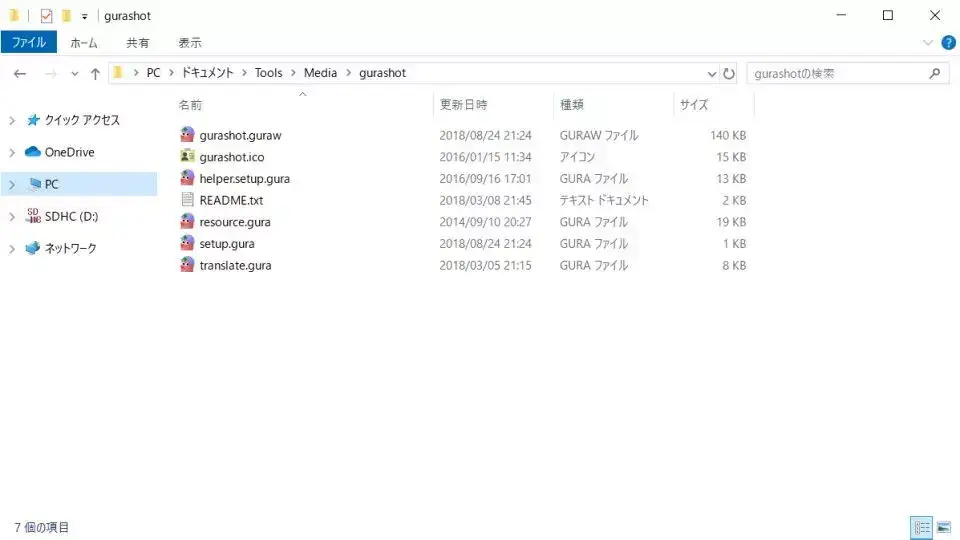Click the properties checkmark icon in title bar
This screenshot has height=540, width=960.
point(46,16)
